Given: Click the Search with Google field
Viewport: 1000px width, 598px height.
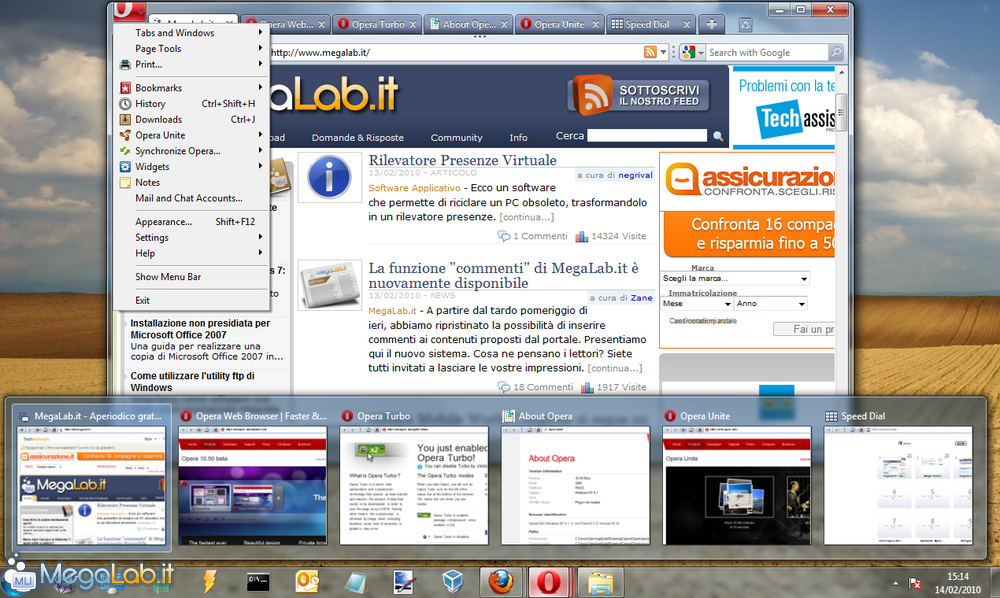Looking at the screenshot, I should pos(767,52).
